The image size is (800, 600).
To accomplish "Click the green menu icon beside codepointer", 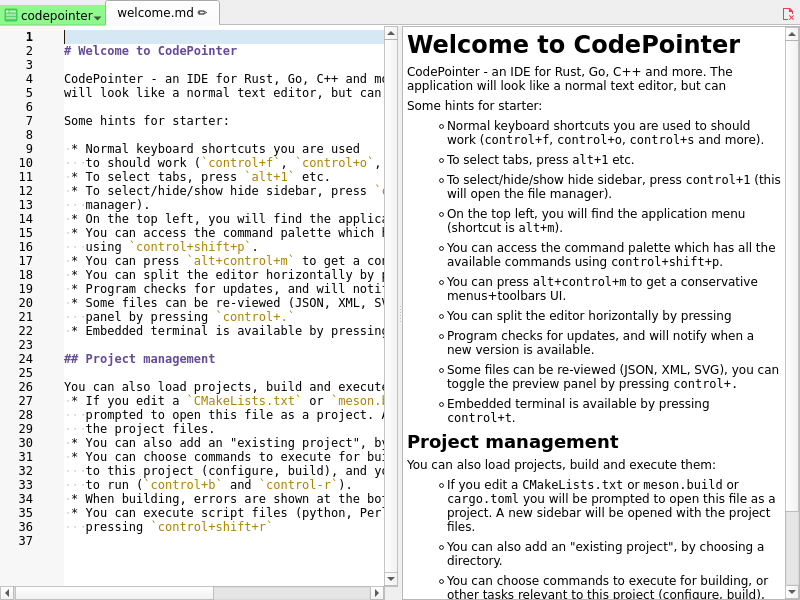I will coord(11,15).
